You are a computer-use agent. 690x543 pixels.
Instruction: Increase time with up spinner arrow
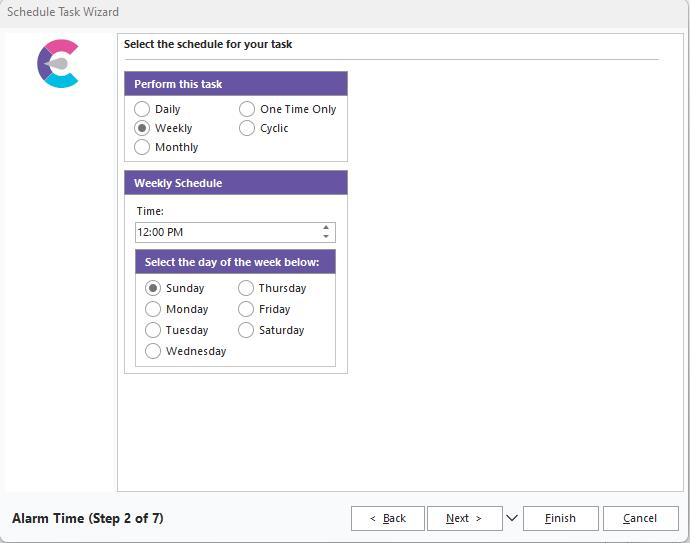click(x=326, y=227)
